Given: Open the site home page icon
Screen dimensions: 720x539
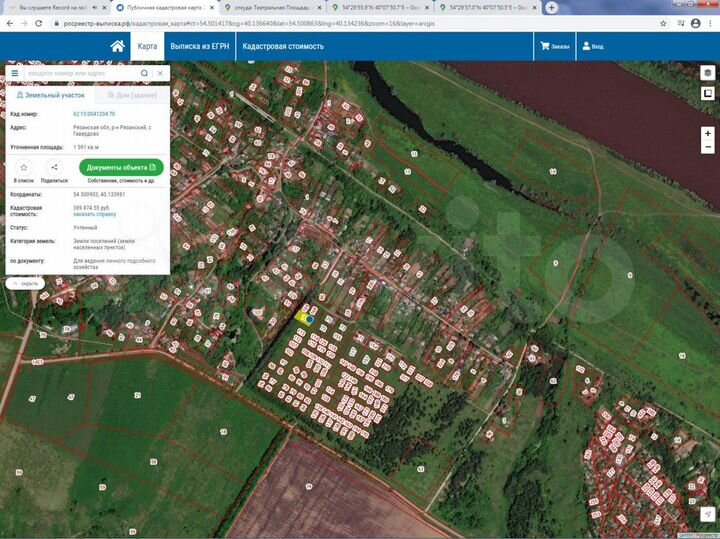Looking at the screenshot, I should [x=118, y=46].
